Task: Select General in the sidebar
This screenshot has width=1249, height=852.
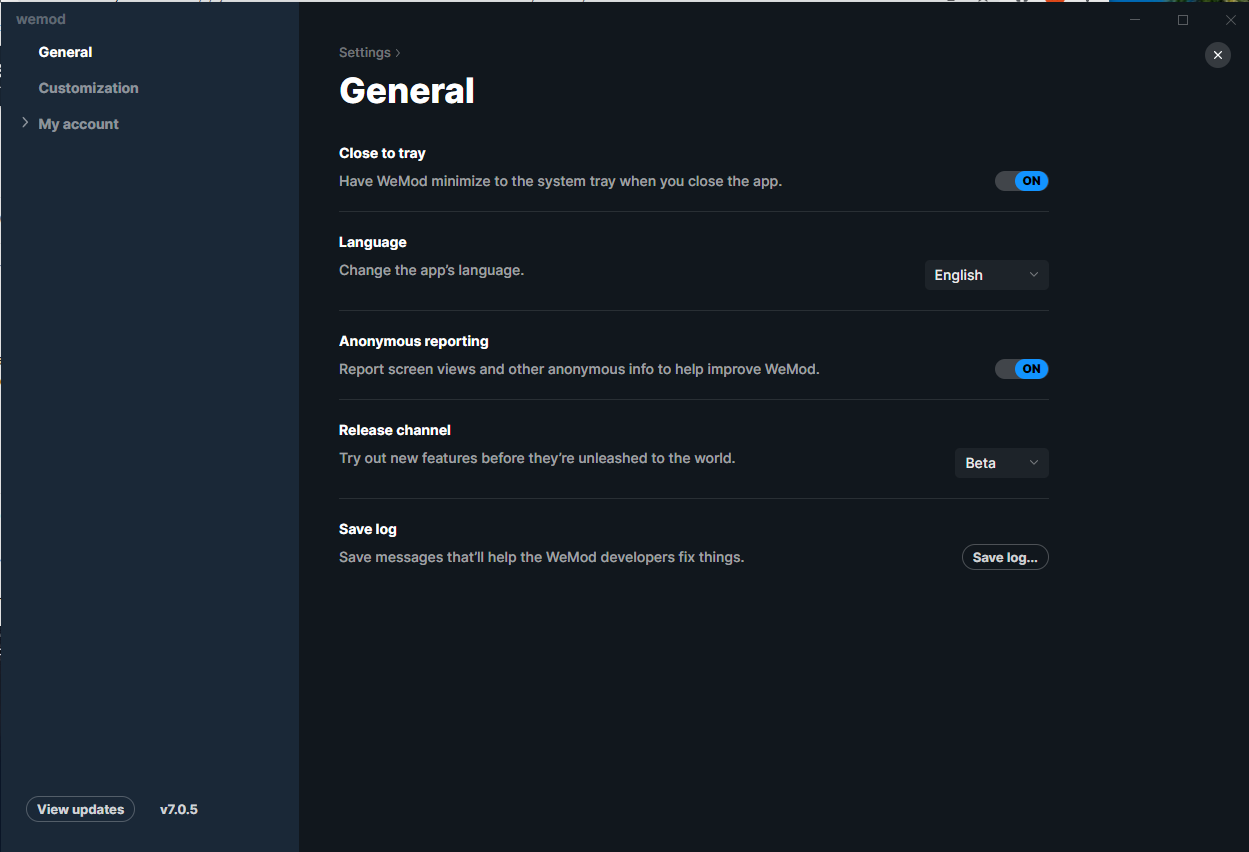Action: click(x=65, y=51)
